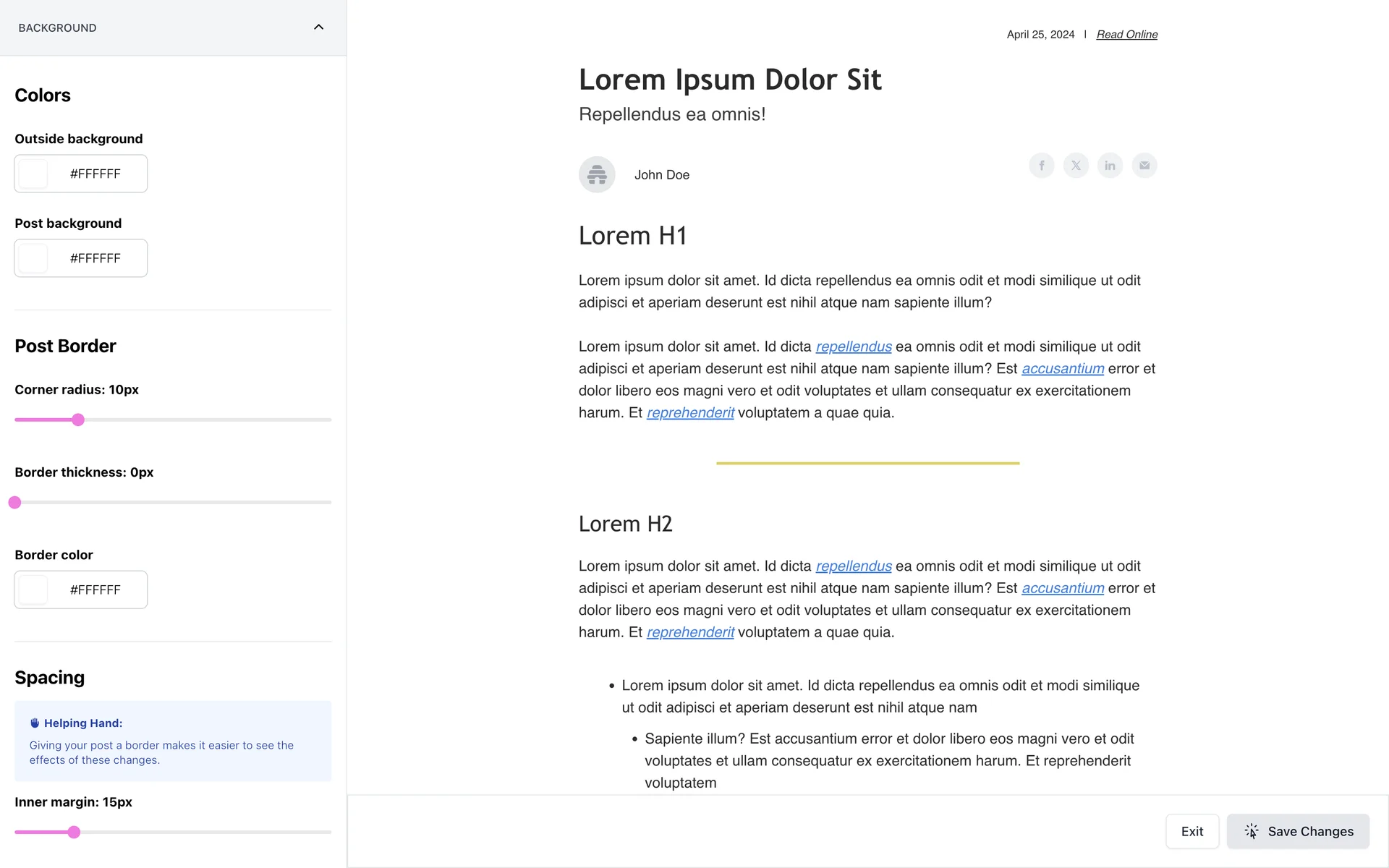The height and width of the screenshot is (868, 1389).
Task: Click Outside background hex value field
Action: pyautogui.click(x=95, y=174)
